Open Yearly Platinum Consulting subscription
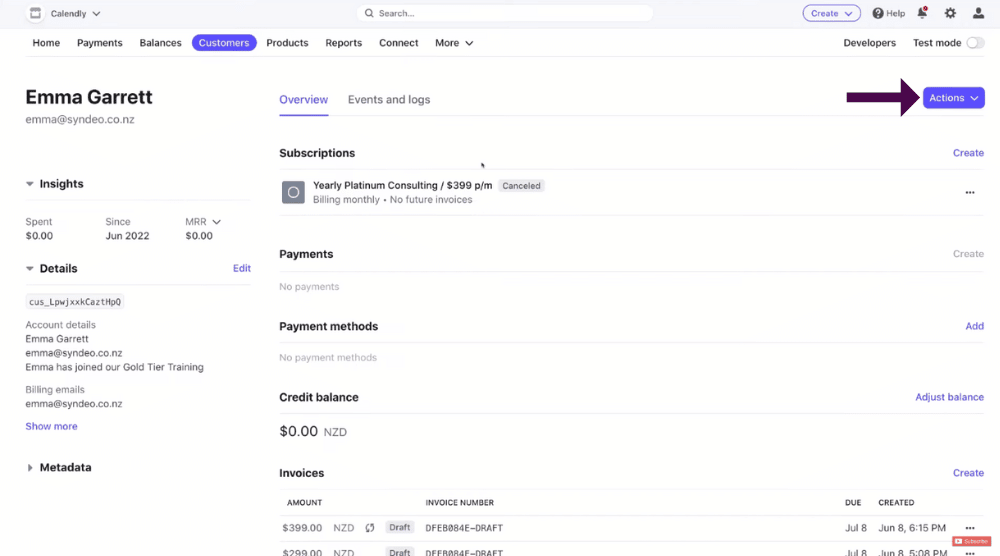Screen dimensions: 1000x556 (x=402, y=186)
